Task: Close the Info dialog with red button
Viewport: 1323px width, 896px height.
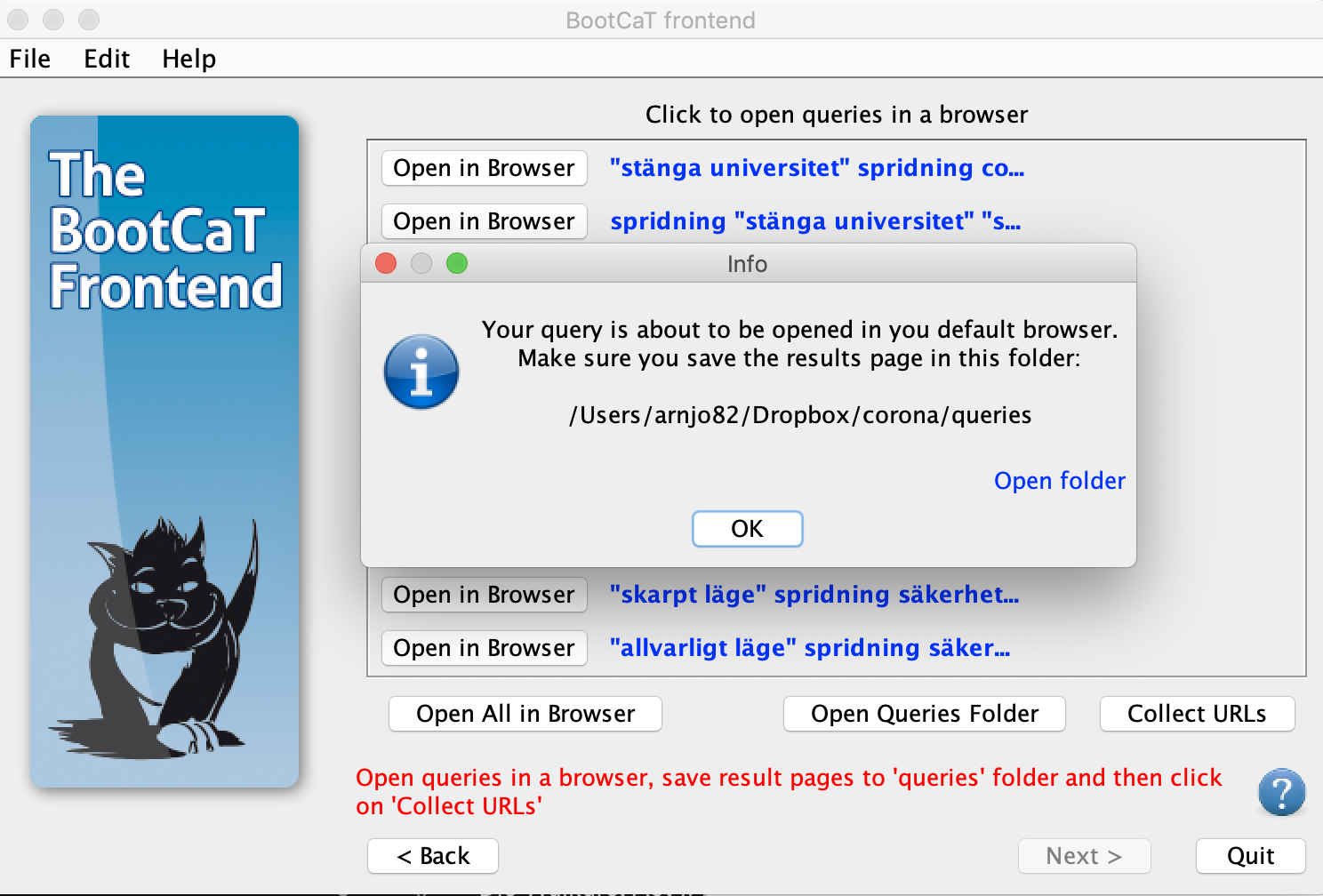Action: pos(386,263)
